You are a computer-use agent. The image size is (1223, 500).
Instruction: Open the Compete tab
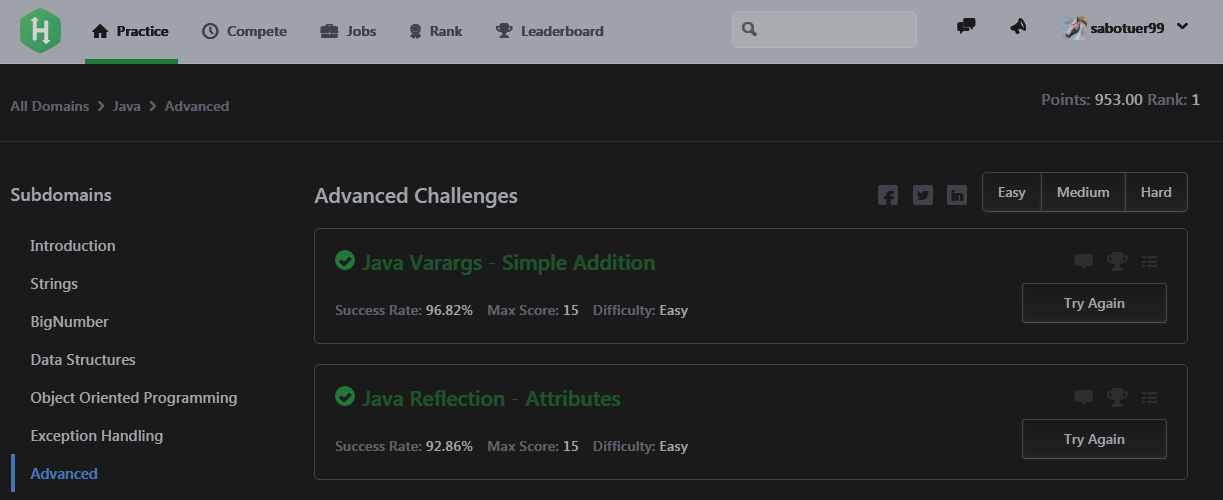(x=244, y=31)
